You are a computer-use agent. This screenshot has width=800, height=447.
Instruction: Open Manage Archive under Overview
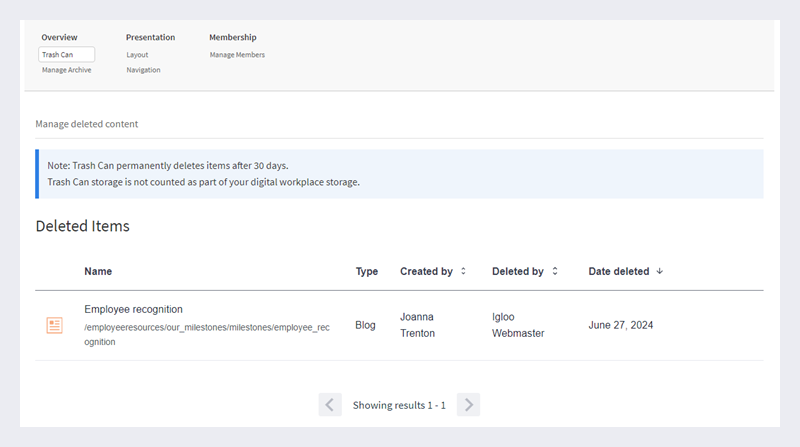(x=66, y=70)
